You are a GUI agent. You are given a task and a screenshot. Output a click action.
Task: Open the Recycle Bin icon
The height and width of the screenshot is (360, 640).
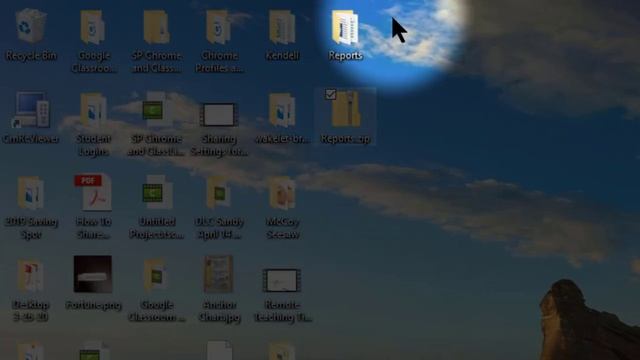pos(31,27)
